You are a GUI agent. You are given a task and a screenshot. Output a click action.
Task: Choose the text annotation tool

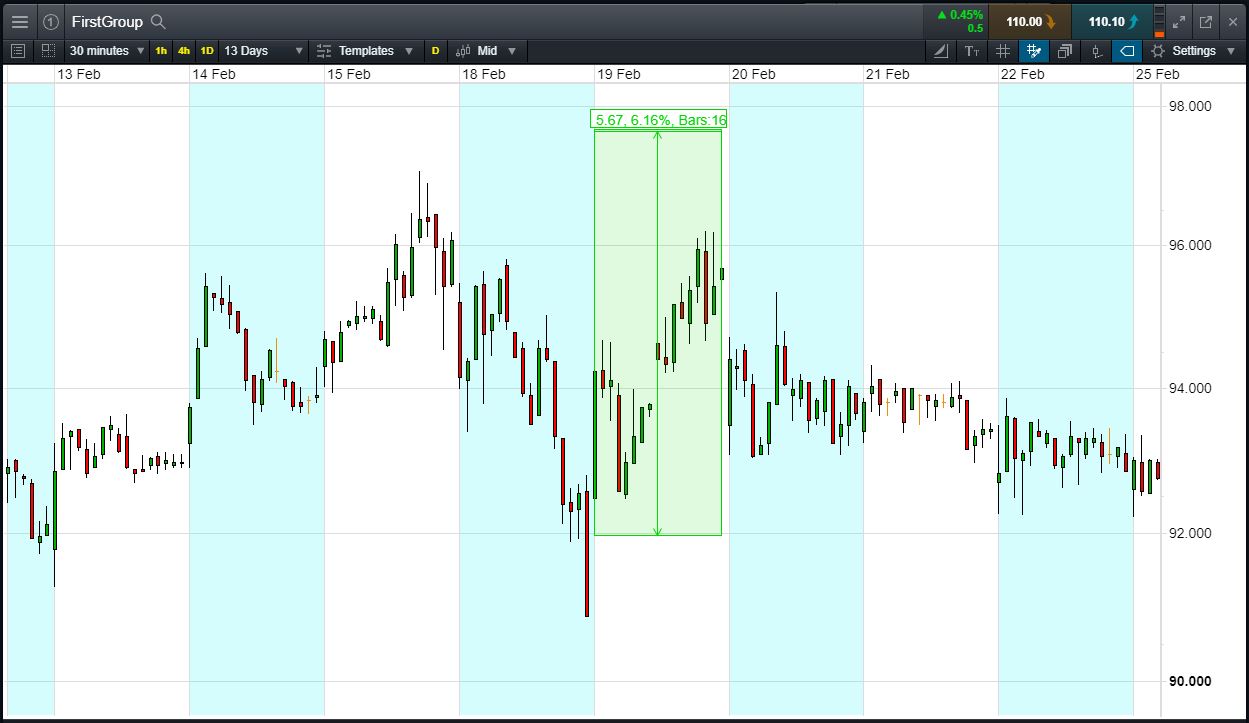(972, 51)
